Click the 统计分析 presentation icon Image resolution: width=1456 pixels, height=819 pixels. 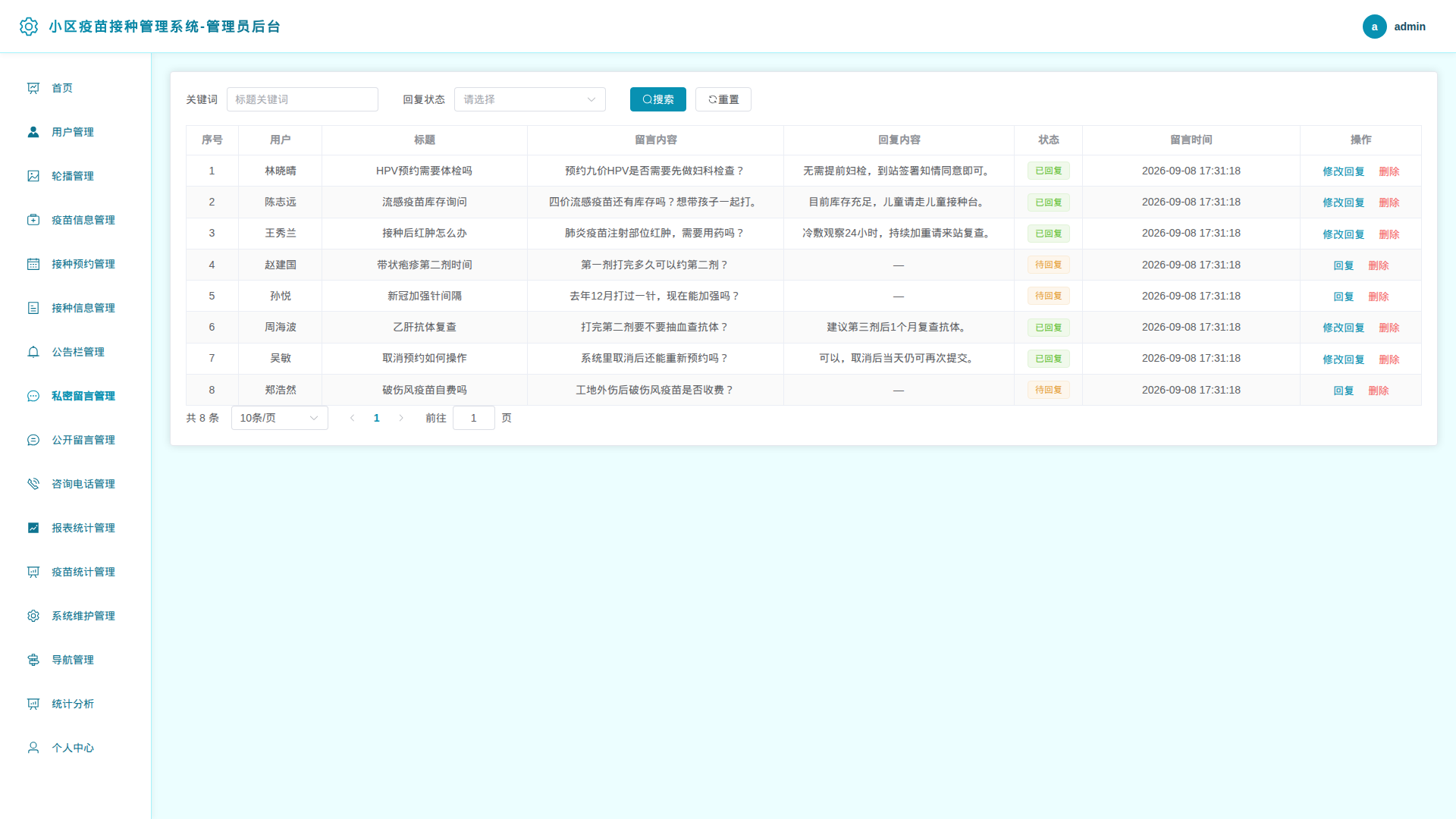[x=33, y=704]
